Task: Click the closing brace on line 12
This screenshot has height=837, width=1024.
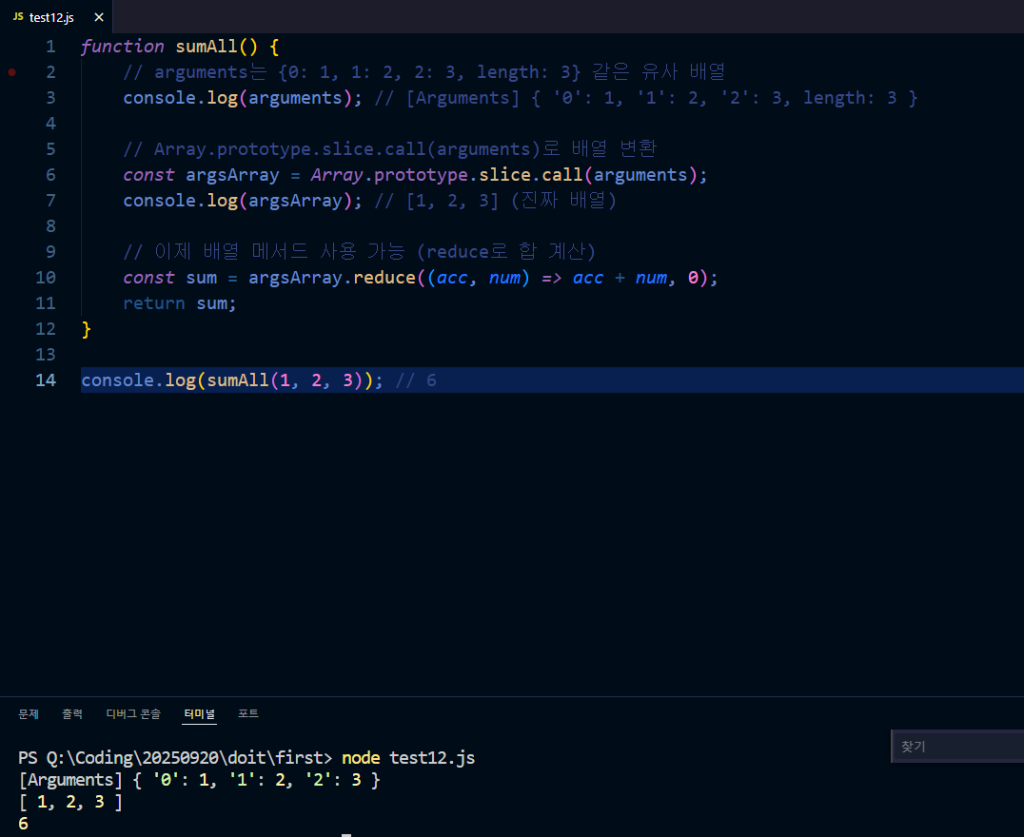Action: point(86,329)
